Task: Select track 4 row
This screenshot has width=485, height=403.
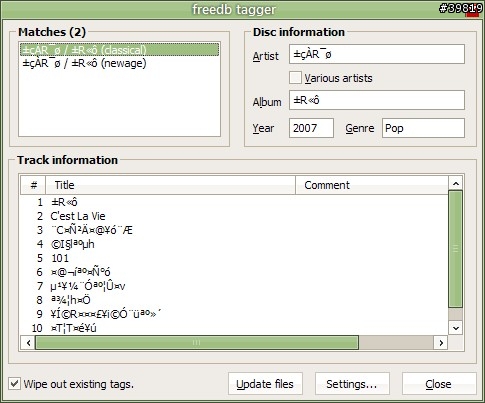Action: [234, 244]
